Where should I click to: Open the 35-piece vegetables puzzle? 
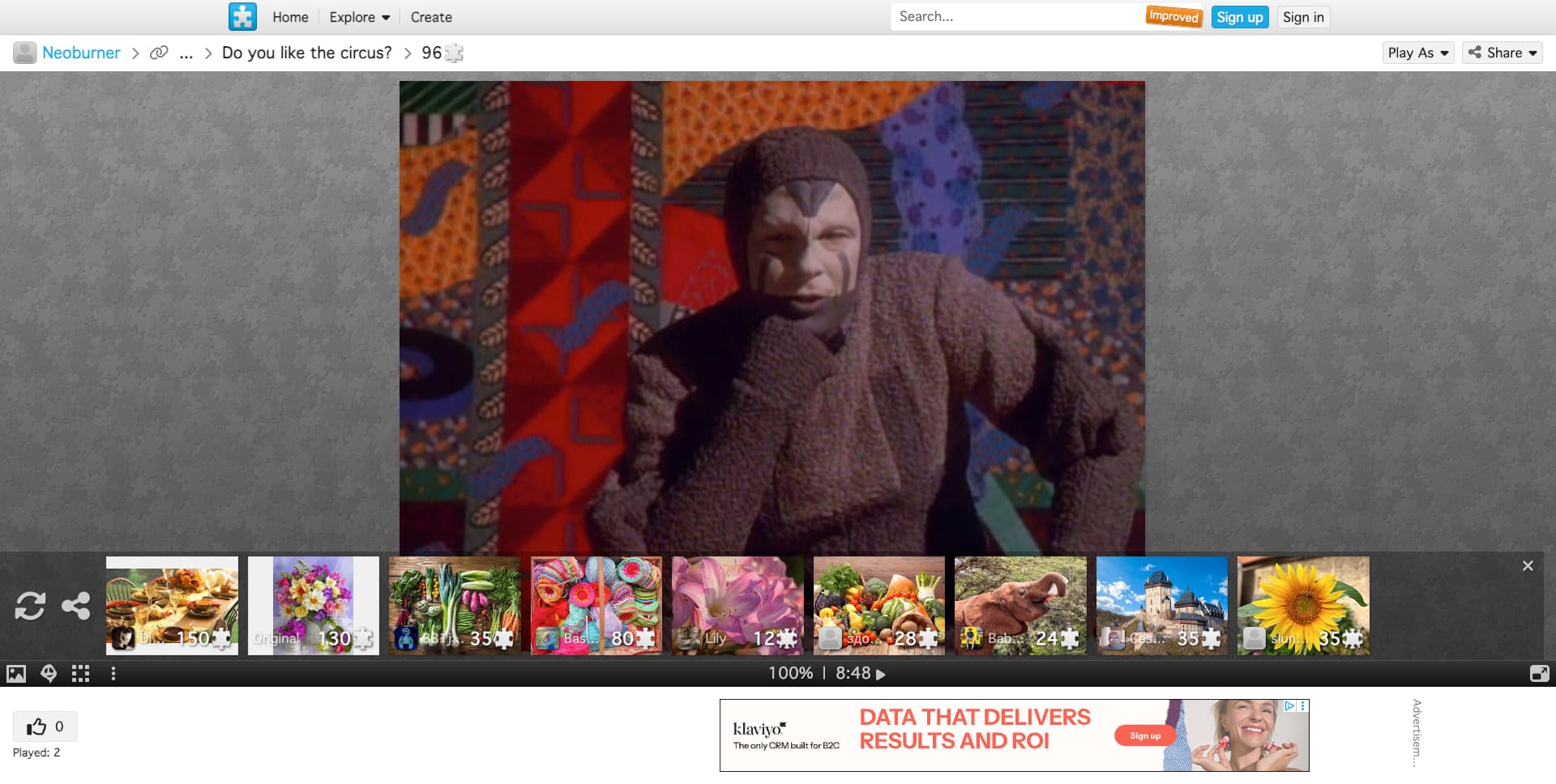coord(455,606)
